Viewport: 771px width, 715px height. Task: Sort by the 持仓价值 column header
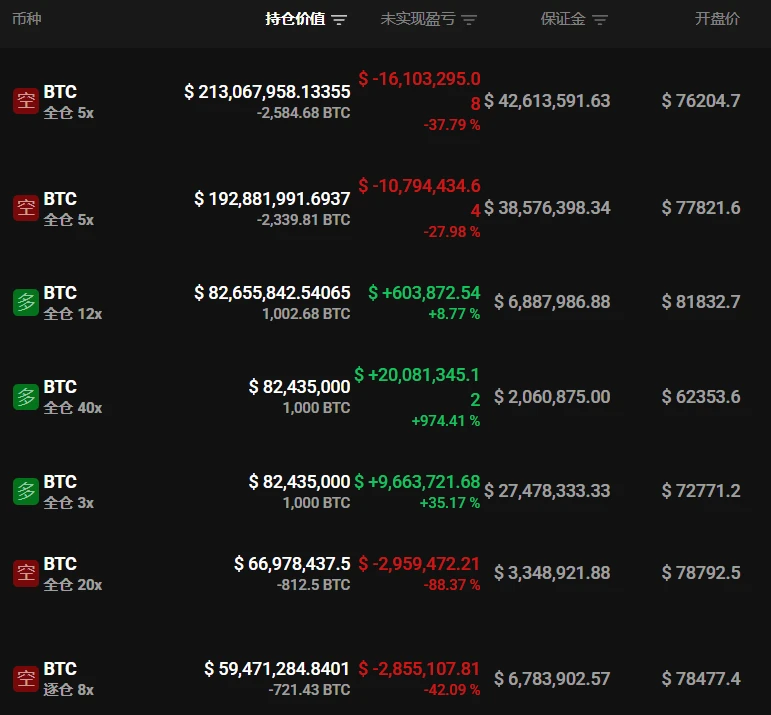[295, 19]
